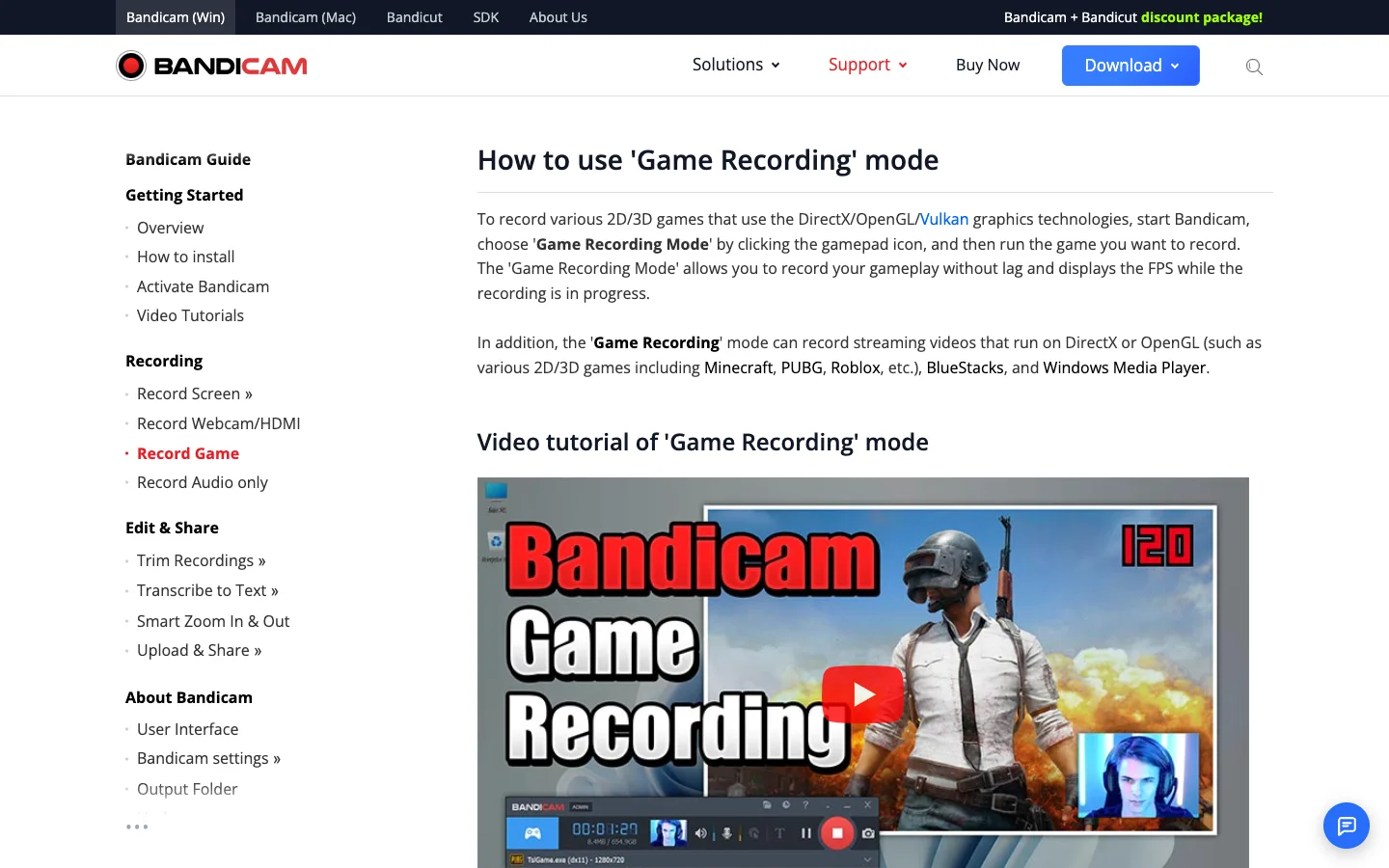Click the About Bandicam section heading
This screenshot has height=868, width=1389.
pos(189,697)
